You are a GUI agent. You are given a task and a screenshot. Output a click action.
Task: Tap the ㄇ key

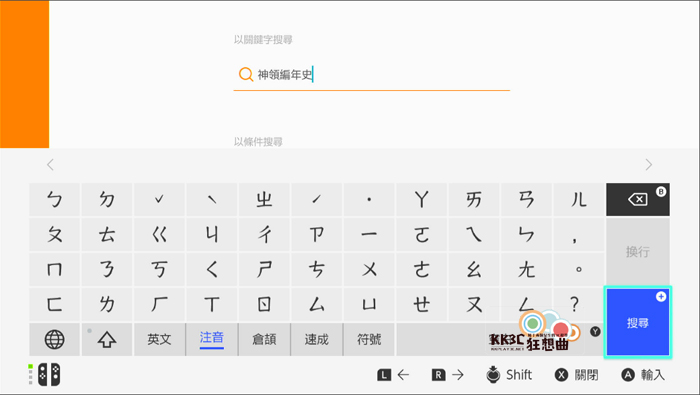click(54, 269)
